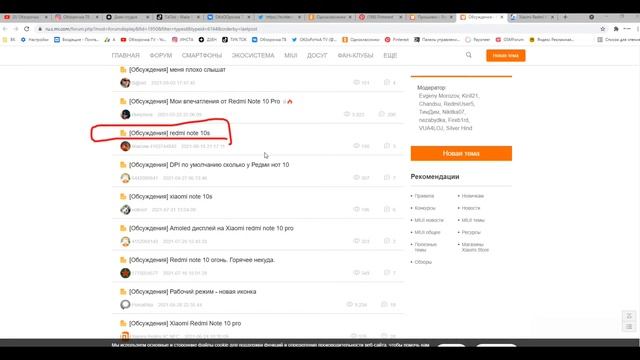Open thread 'меня плохо слышат'
The width and height of the screenshot is (640, 360).
point(177,70)
